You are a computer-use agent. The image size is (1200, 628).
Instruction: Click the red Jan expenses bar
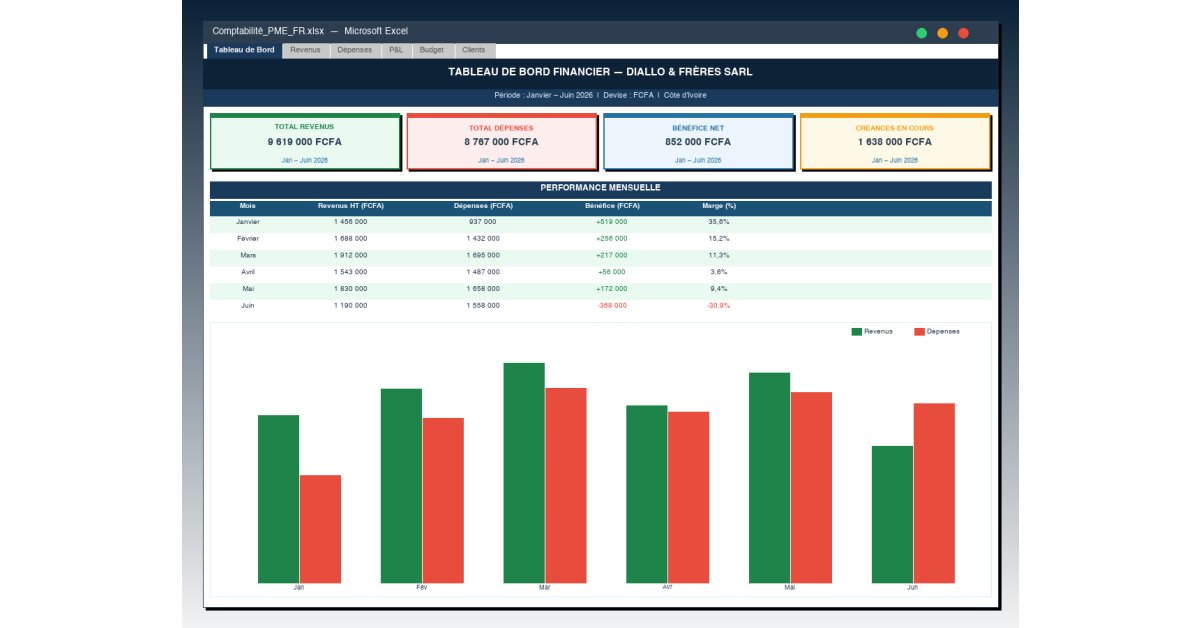[x=320, y=529]
